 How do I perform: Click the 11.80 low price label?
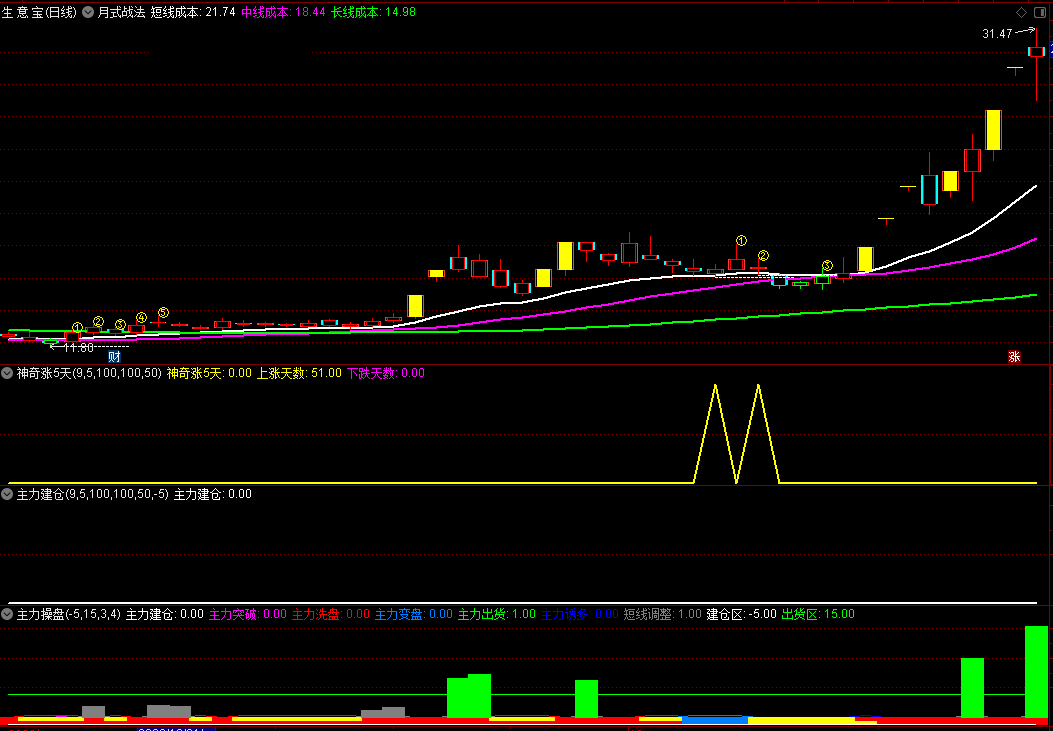(78, 348)
